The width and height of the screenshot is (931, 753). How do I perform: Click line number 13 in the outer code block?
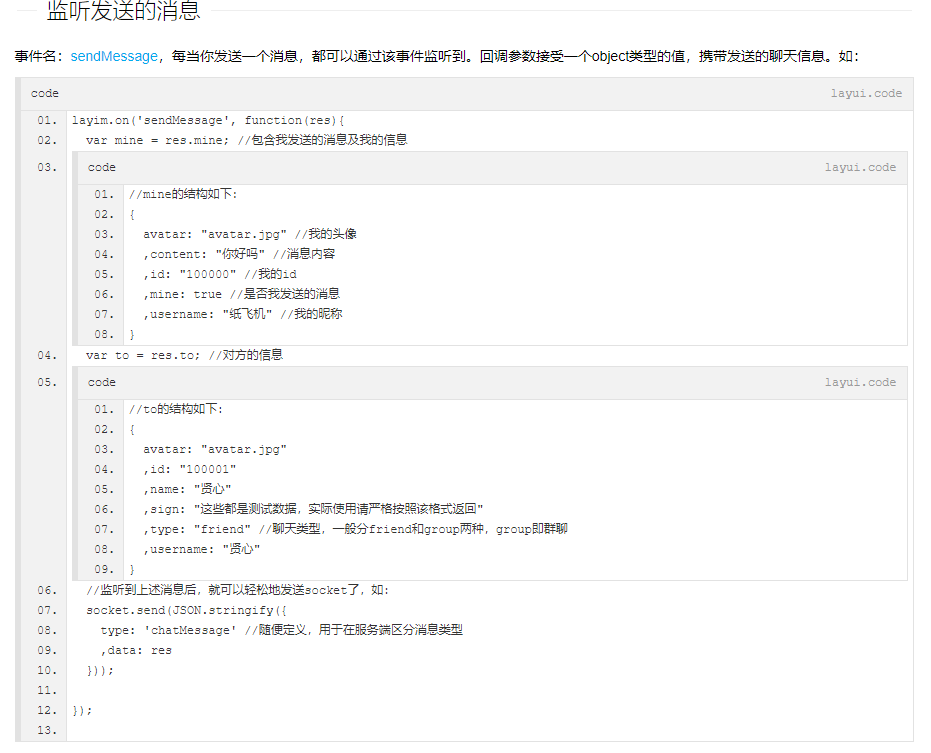click(47, 730)
